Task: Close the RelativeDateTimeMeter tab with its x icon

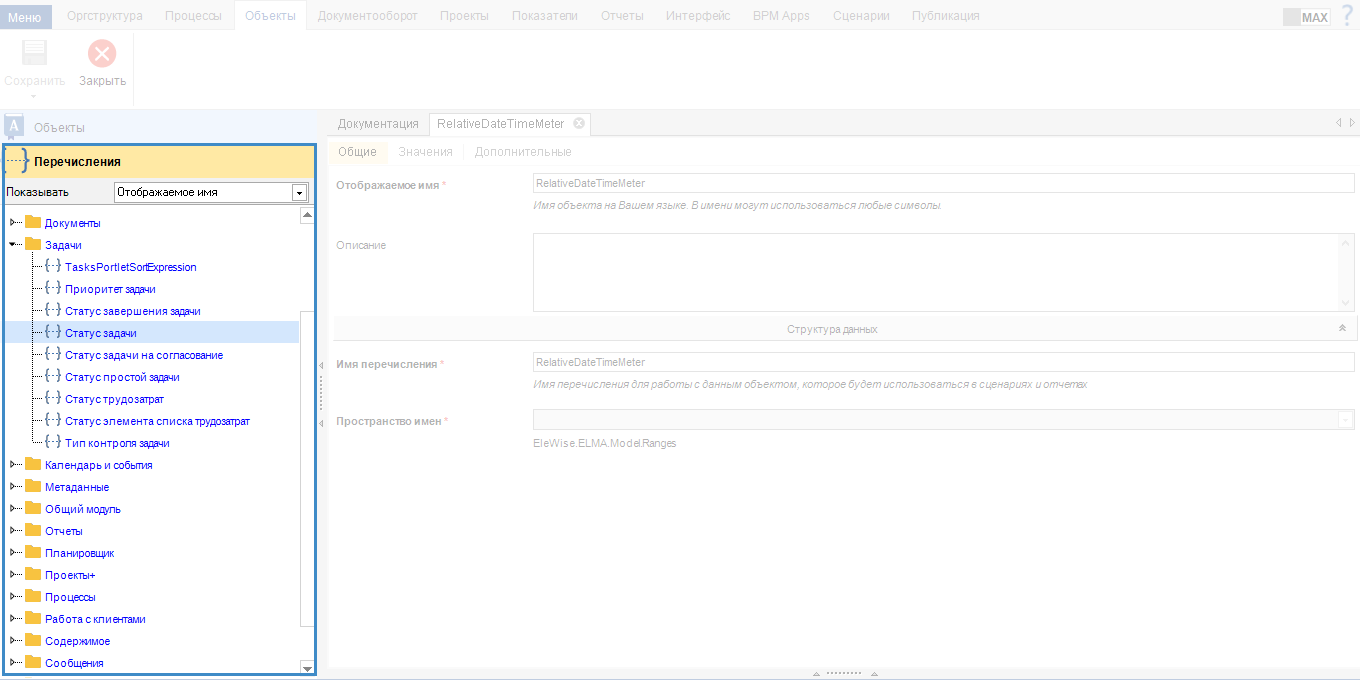Action: coord(578,123)
